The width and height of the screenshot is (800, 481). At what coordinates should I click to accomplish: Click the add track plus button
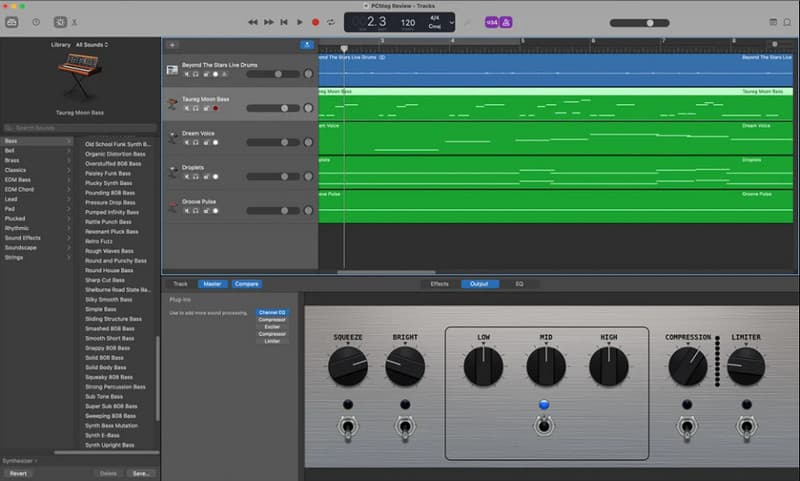pos(172,45)
